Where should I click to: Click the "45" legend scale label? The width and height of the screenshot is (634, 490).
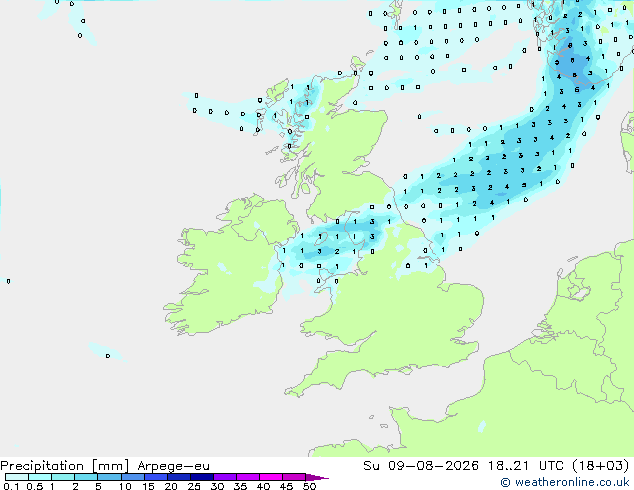pyautogui.click(x=286, y=486)
